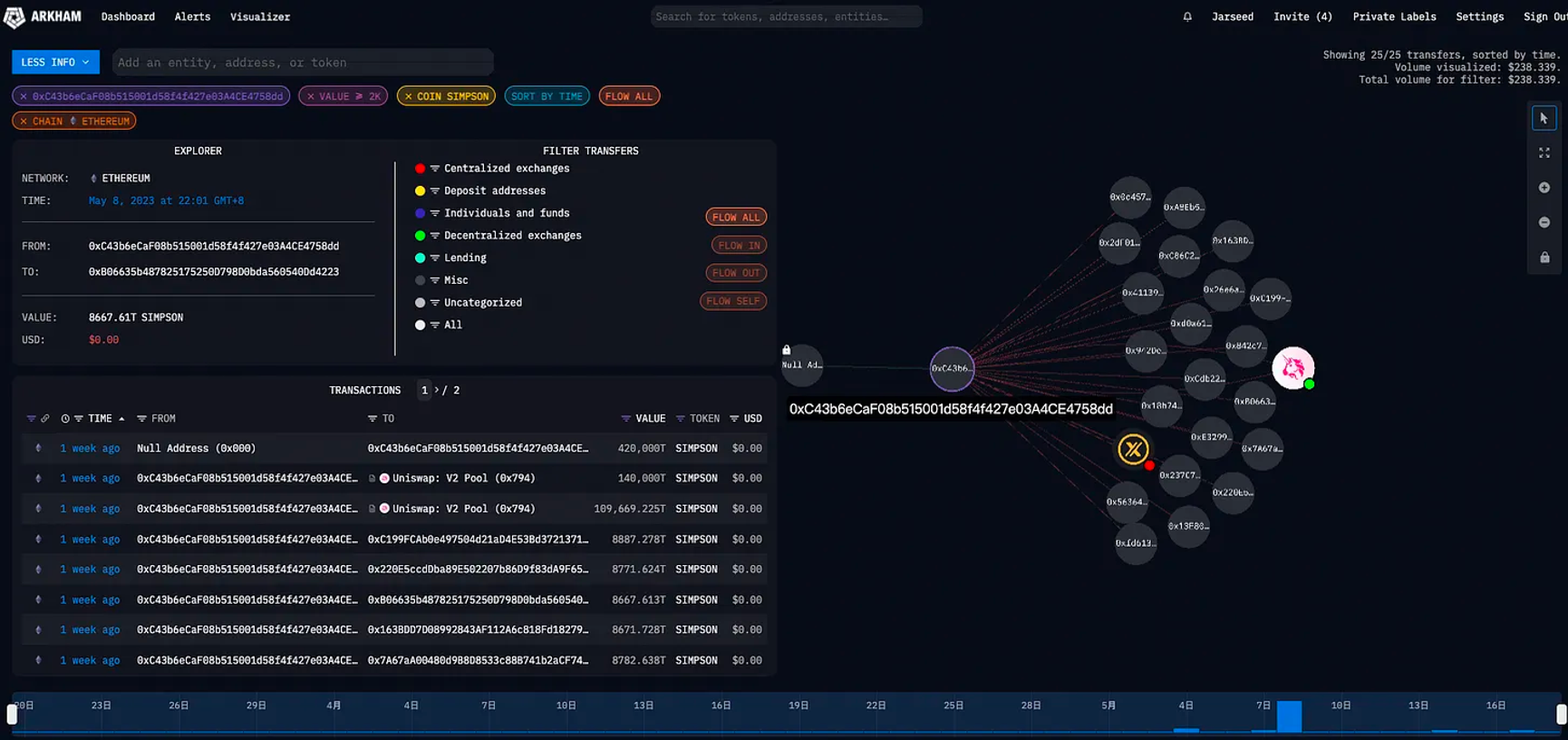Select the purple-ringed 0xC43b6 node
Image resolution: width=1568 pixels, height=740 pixels.
(952, 368)
